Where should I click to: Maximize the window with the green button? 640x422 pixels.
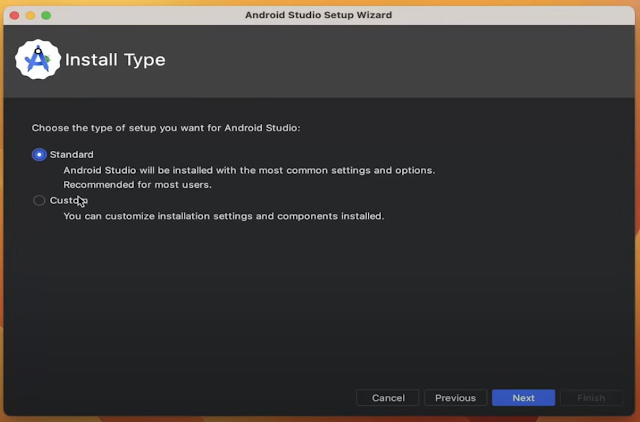point(46,15)
